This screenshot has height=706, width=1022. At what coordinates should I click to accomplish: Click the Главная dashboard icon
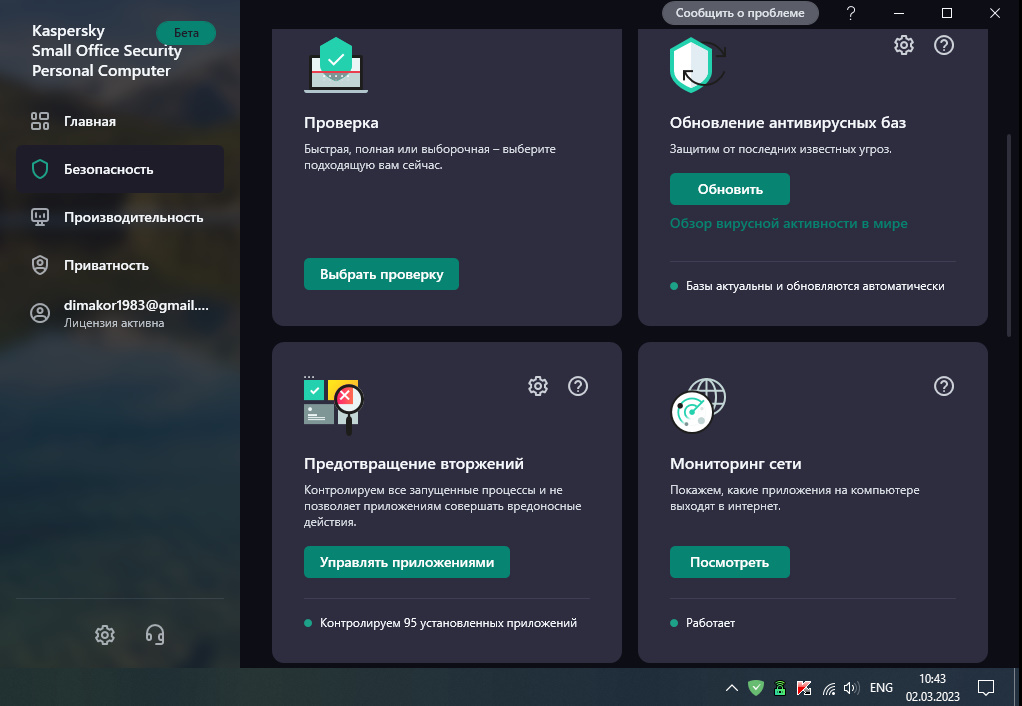pyautogui.click(x=40, y=121)
